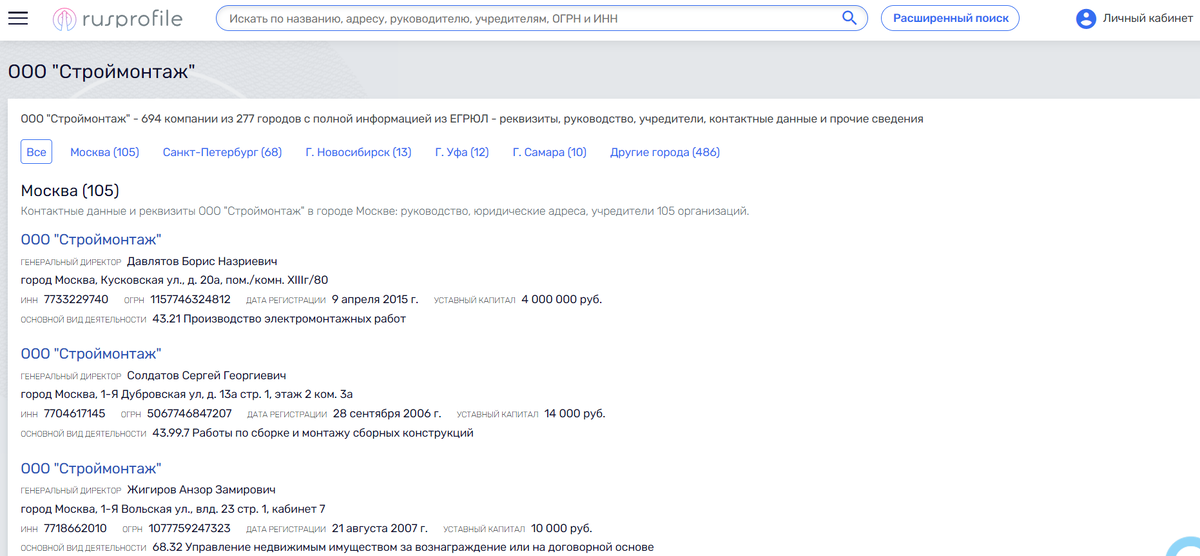The width and height of the screenshot is (1200, 556).
Task: Filter by Санкт-Петербург (68)
Action: [222, 152]
